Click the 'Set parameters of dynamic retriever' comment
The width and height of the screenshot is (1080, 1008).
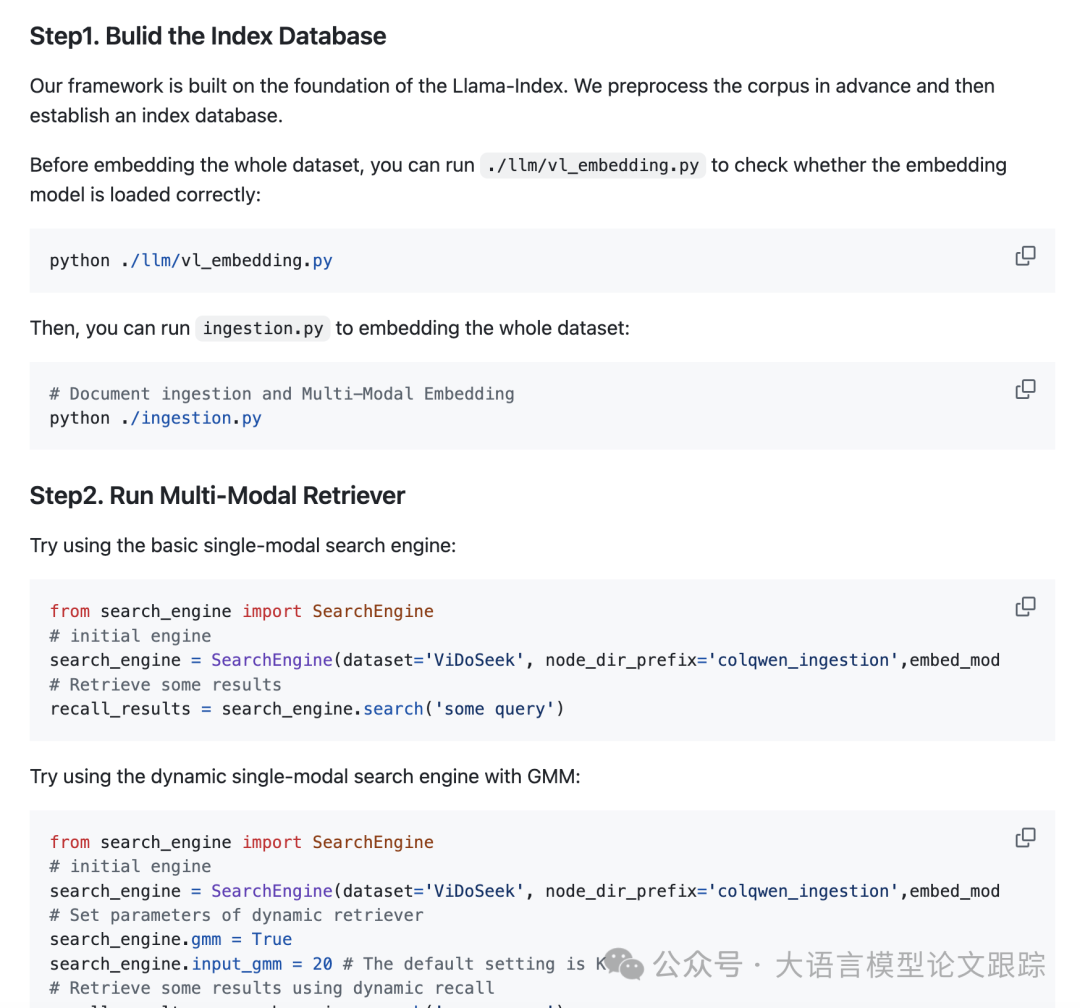236,915
